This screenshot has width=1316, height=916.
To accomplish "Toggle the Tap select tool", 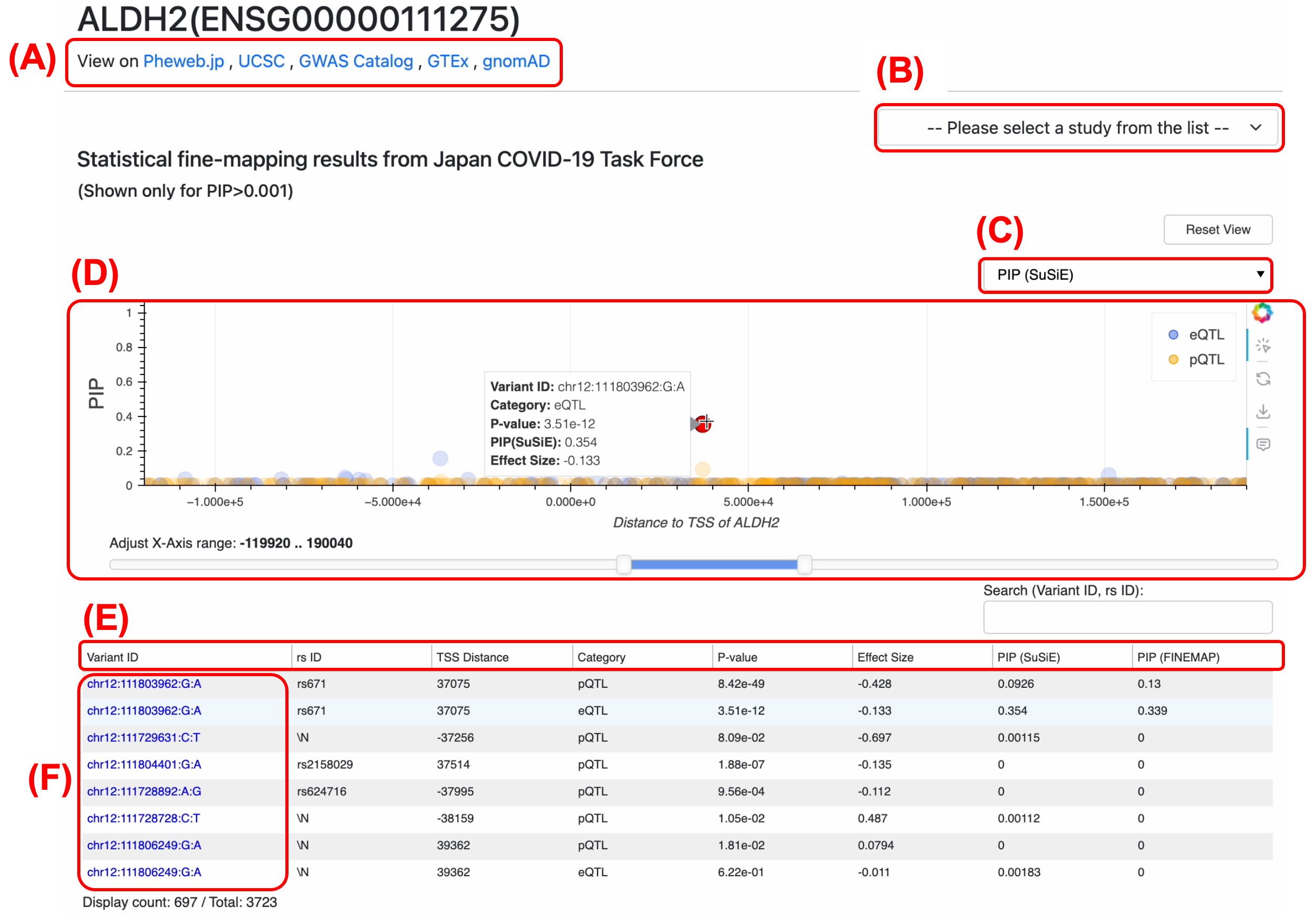I will click(1263, 345).
